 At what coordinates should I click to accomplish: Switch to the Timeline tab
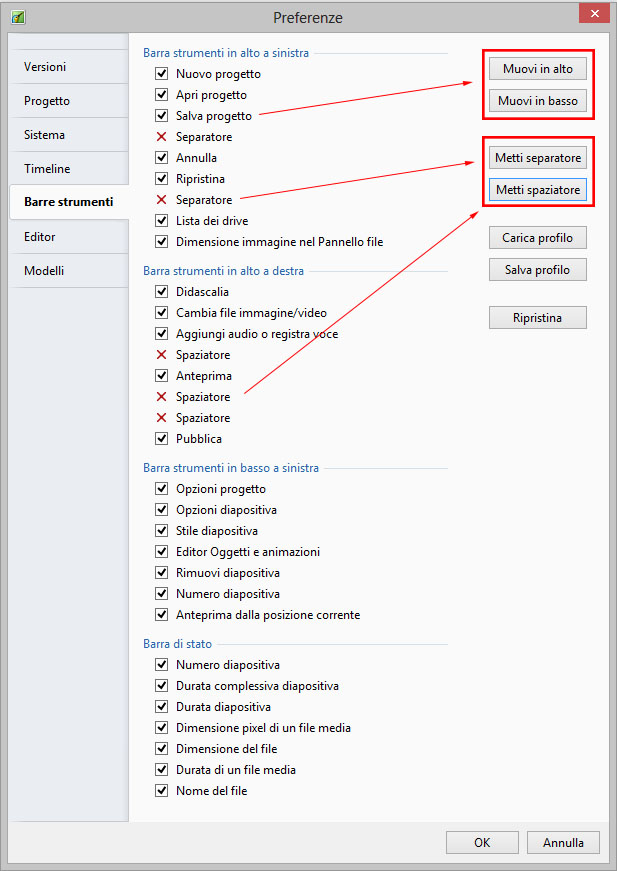47,169
